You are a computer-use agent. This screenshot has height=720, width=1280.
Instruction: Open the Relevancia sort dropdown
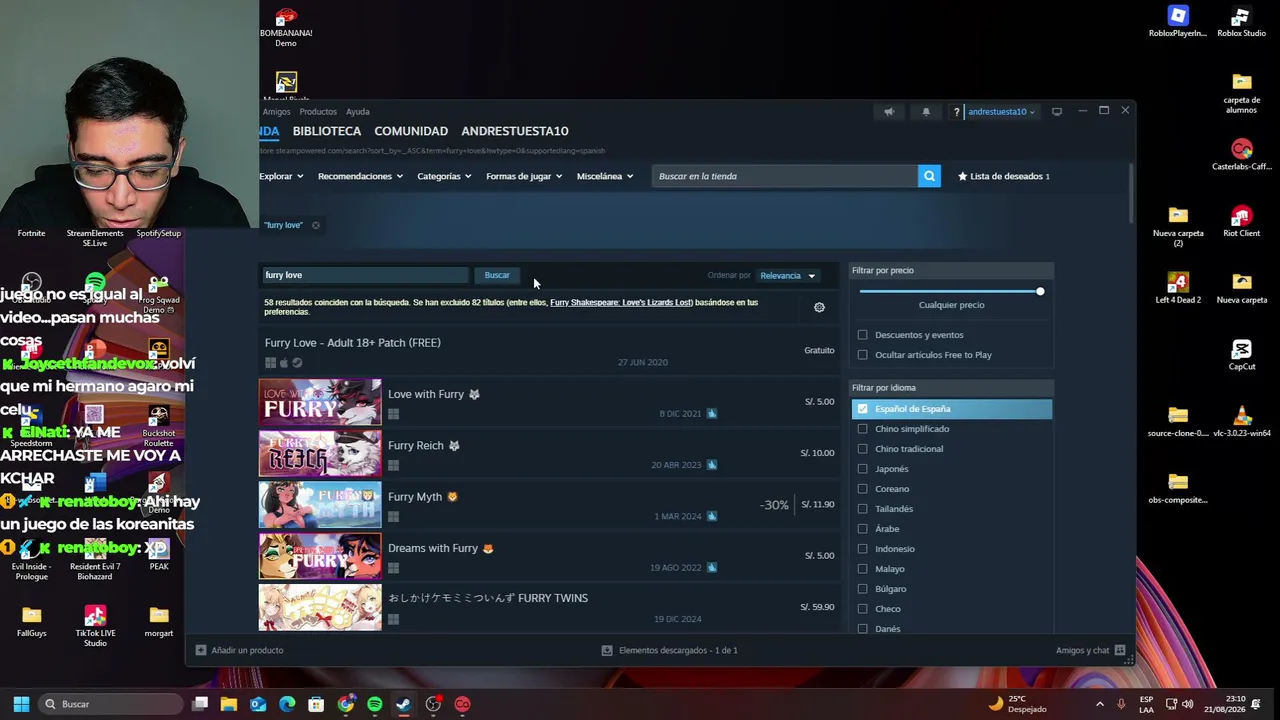[788, 276]
